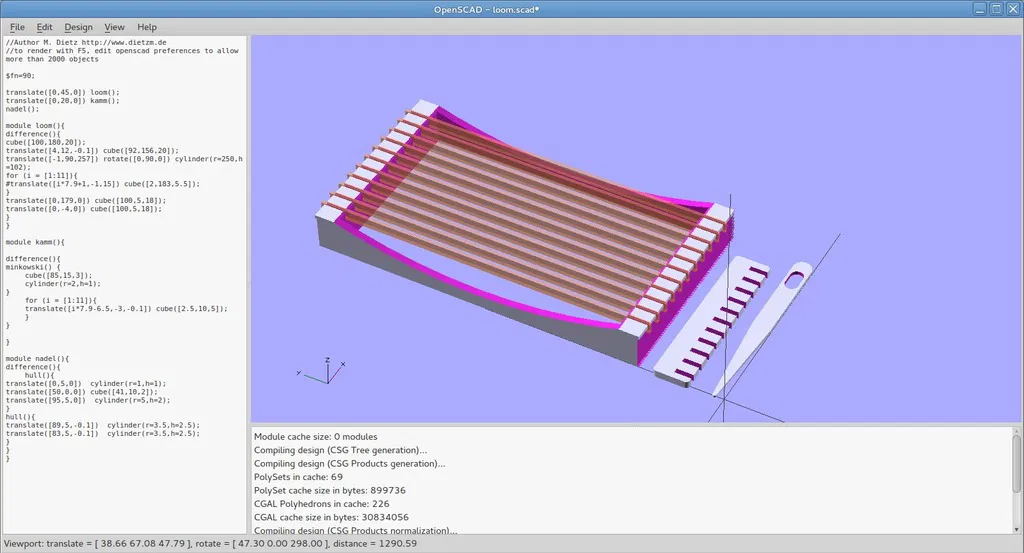Click the line 'minkowski() {'
Screen dimensions: 1024x553
[x=33, y=267]
